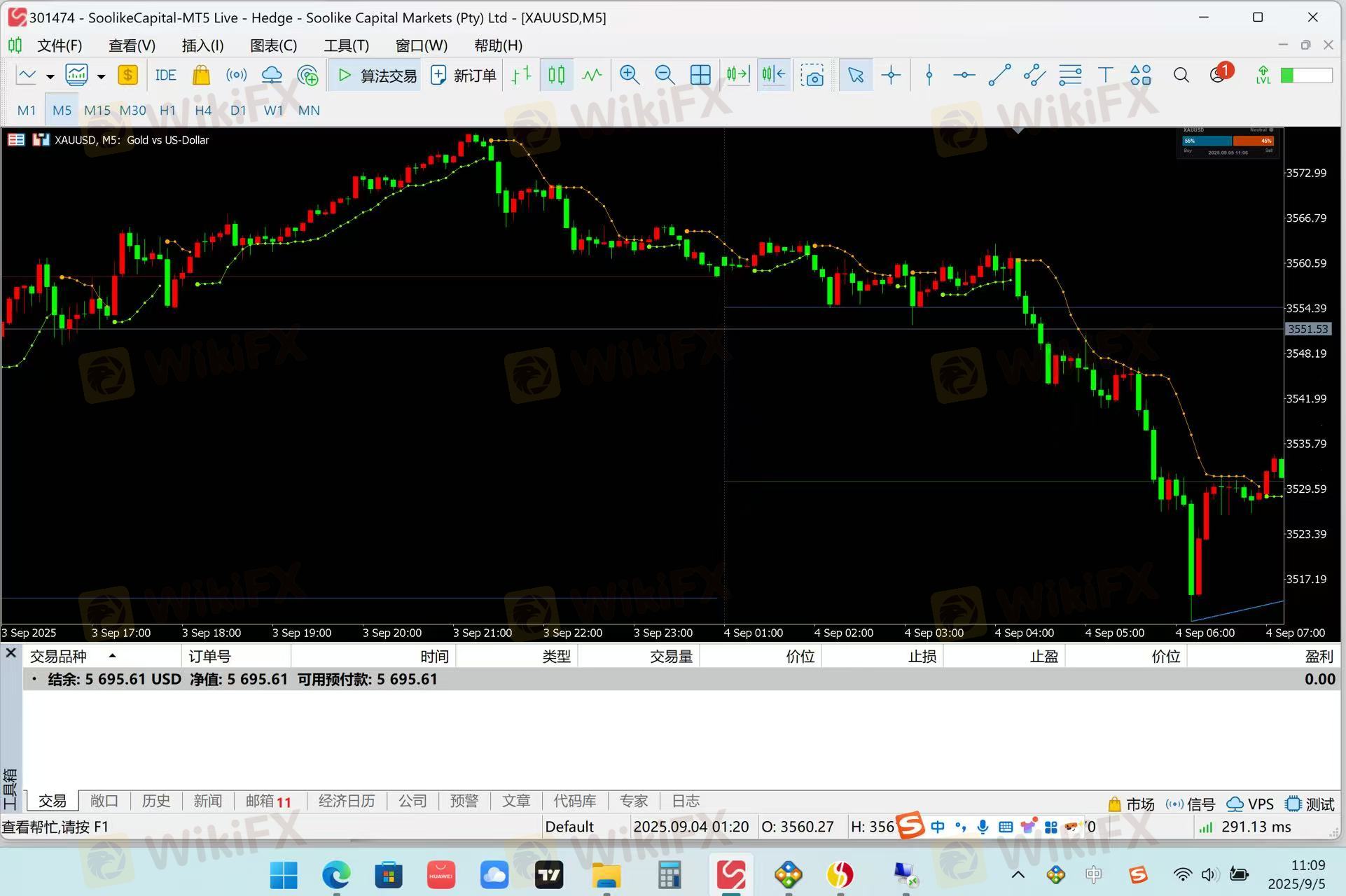
Task: Click the green level progress bar
Action: (1305, 75)
